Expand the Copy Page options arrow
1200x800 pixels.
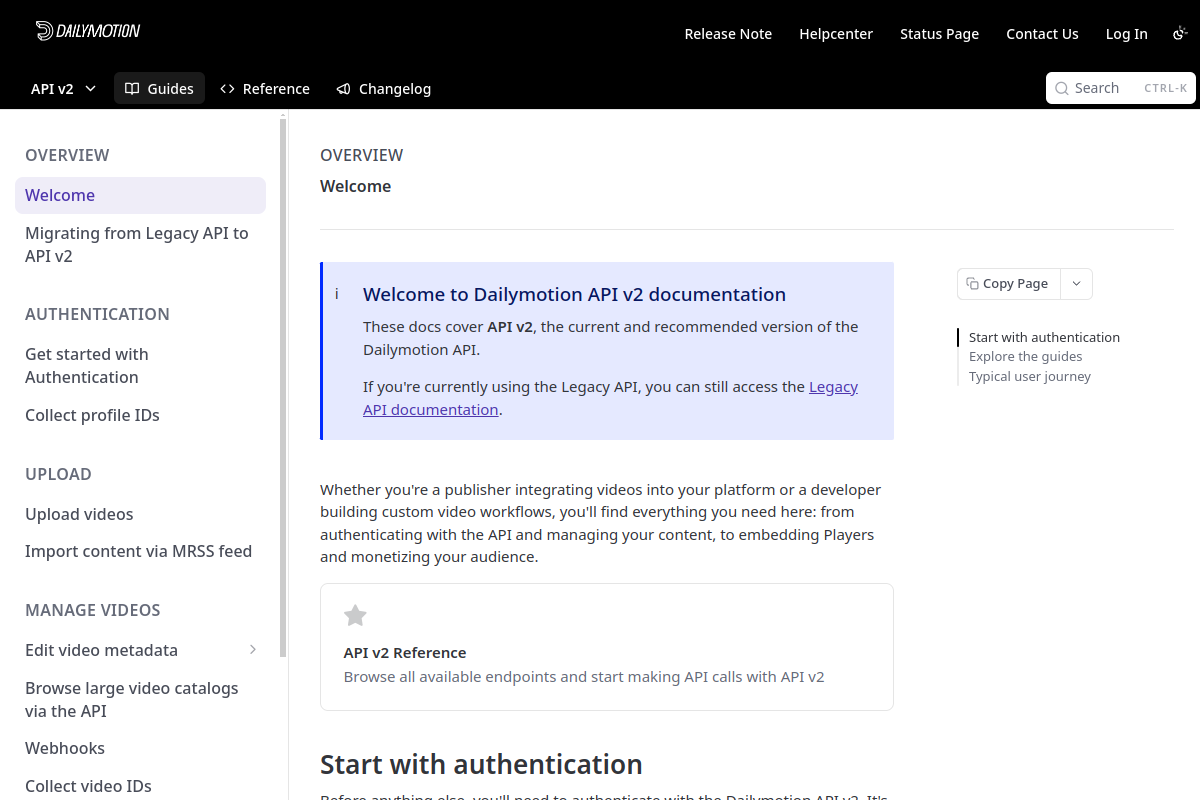coord(1076,284)
